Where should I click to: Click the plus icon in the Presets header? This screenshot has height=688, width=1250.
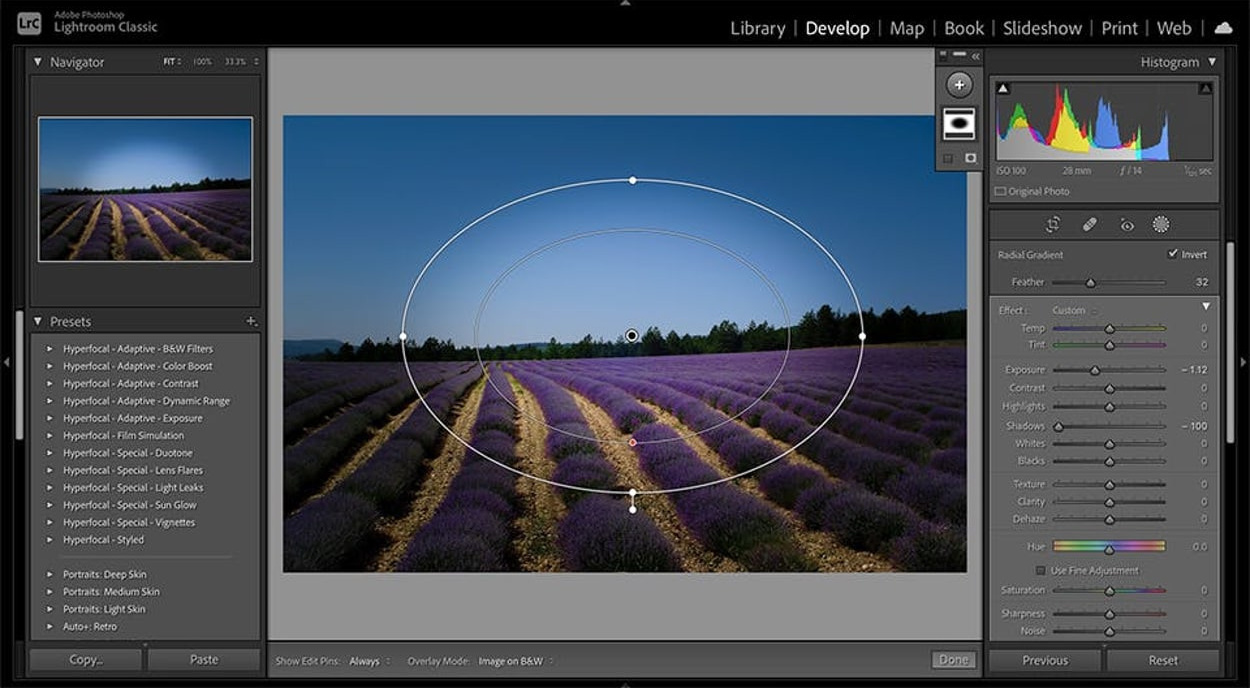251,322
